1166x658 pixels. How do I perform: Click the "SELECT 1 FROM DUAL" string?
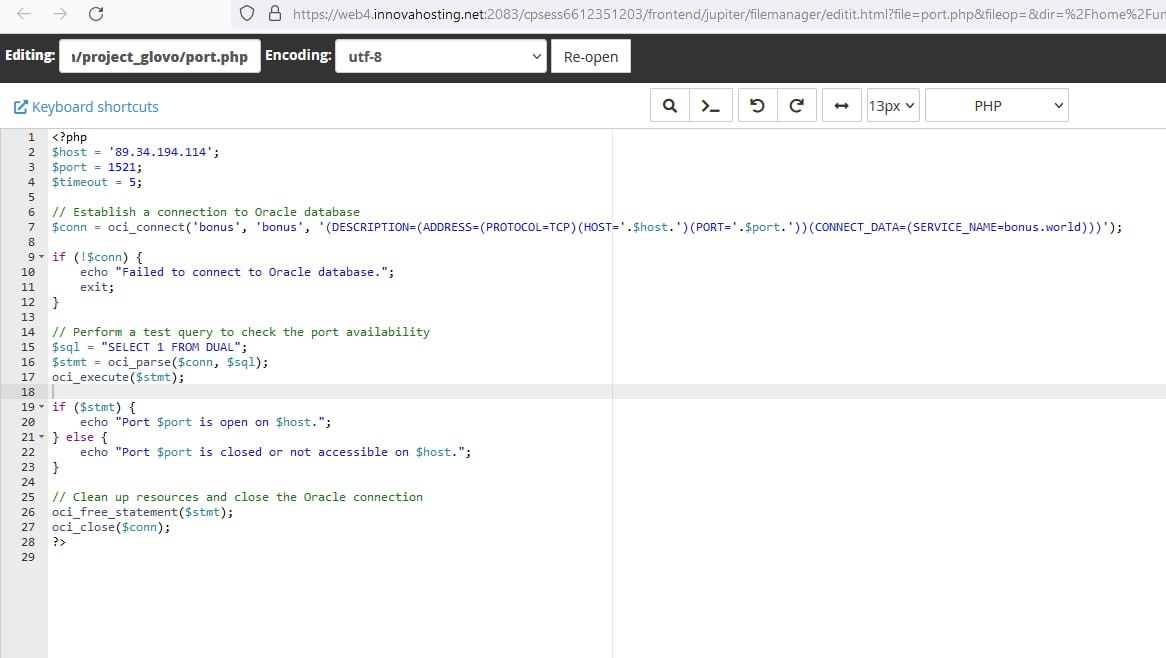coord(171,347)
